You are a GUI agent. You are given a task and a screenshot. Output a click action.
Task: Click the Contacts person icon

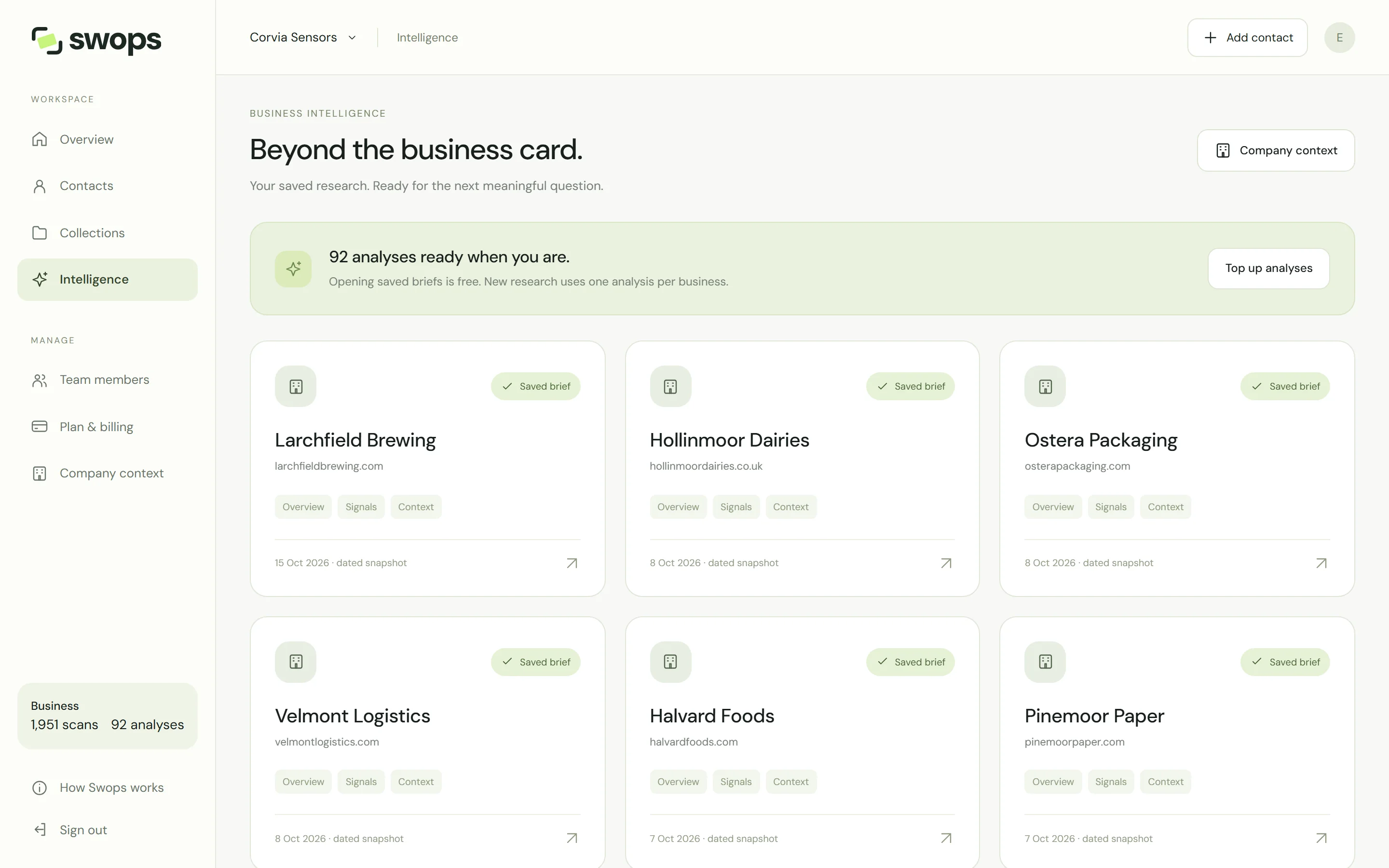point(40,186)
